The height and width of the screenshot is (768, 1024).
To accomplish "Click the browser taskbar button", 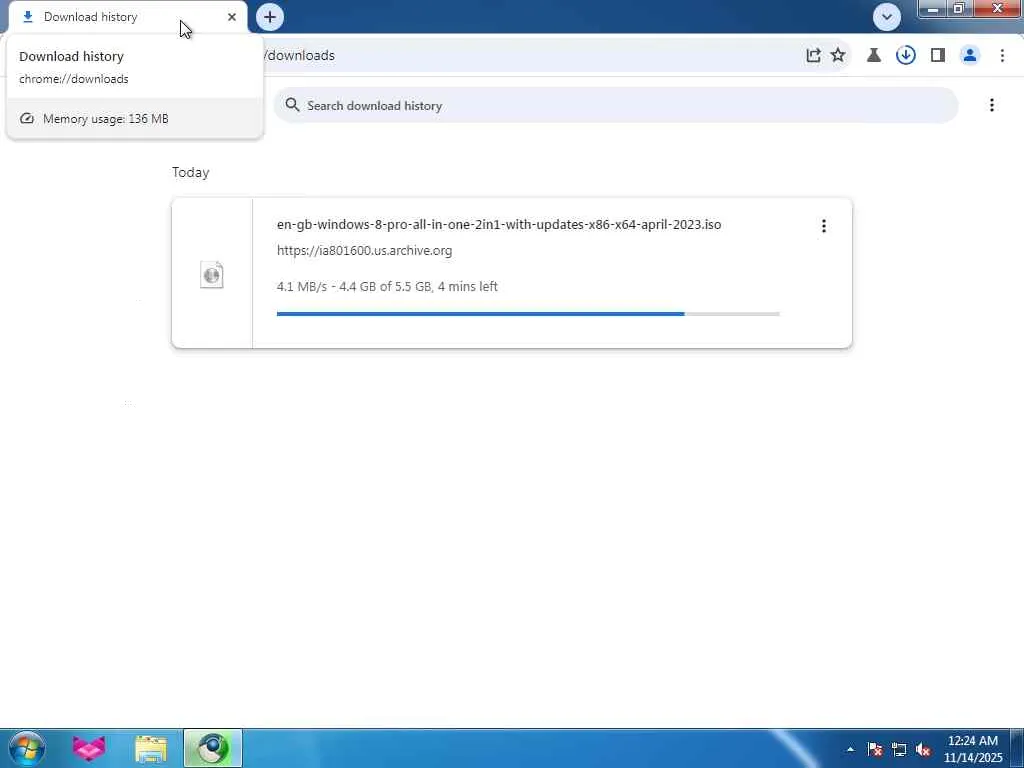I will click(213, 748).
